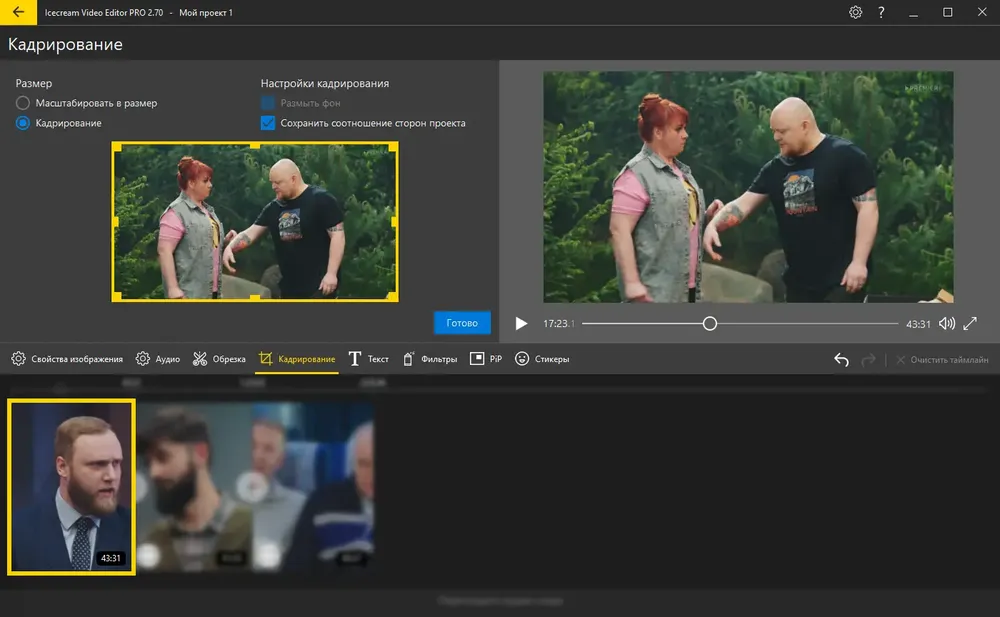This screenshot has height=617, width=1000.
Task: Expand preview to fullscreen
Action: pos(970,323)
